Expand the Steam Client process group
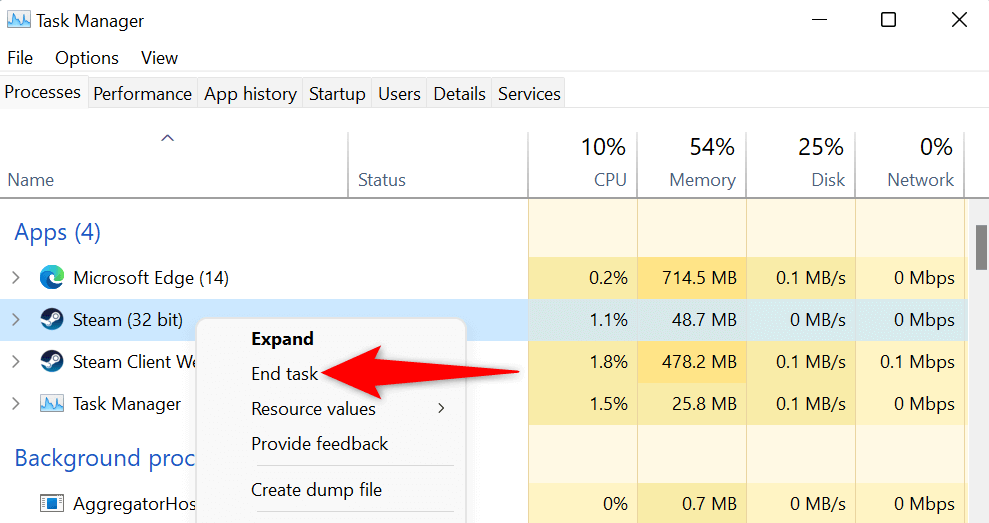Viewport: 989px width, 523px height. (15, 361)
